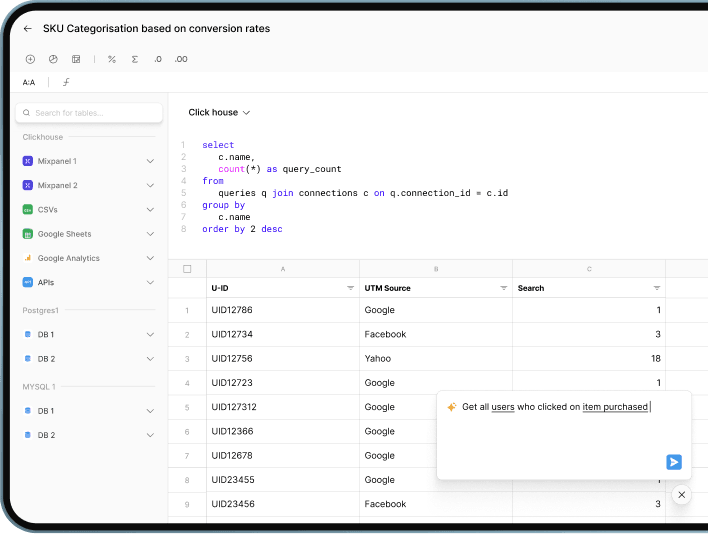Screen dimensions: 708x535
Task: Select CSVs in the sidebar
Action: 47,210
